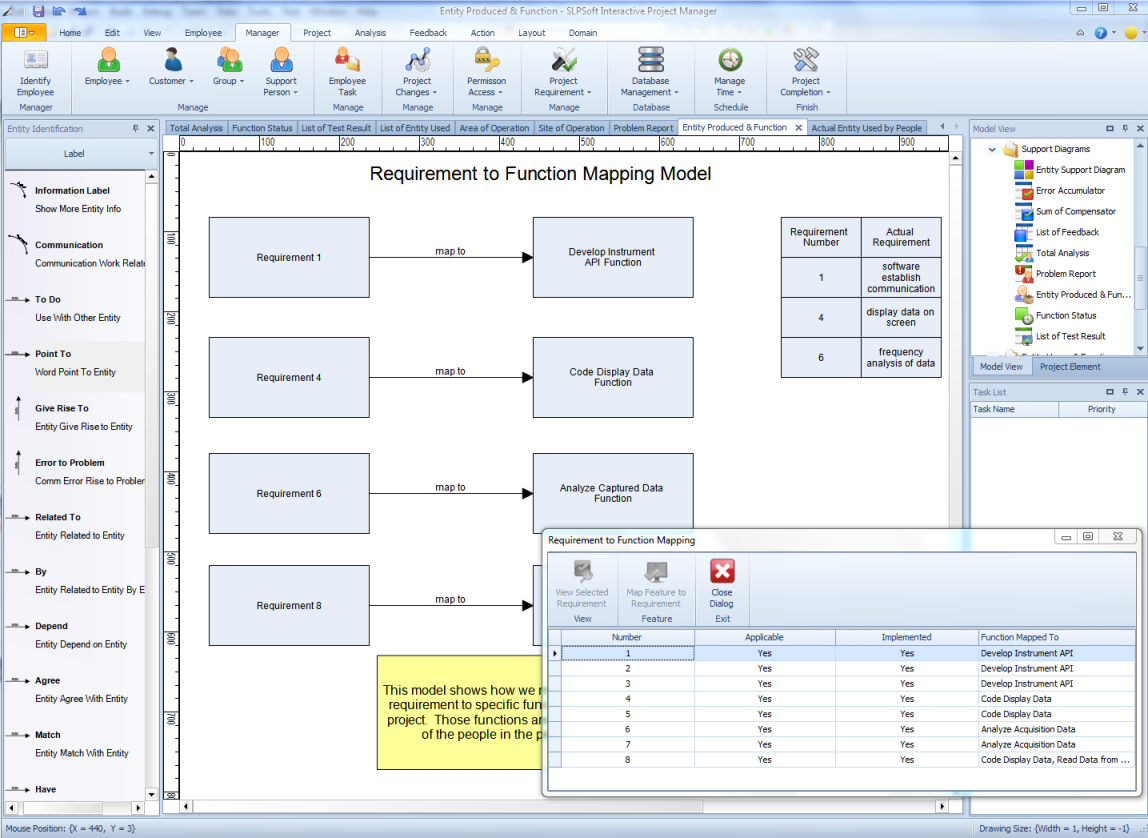Select Entity Support Diagram in Model View
Screen dimensions: 1148x838
point(1080,170)
